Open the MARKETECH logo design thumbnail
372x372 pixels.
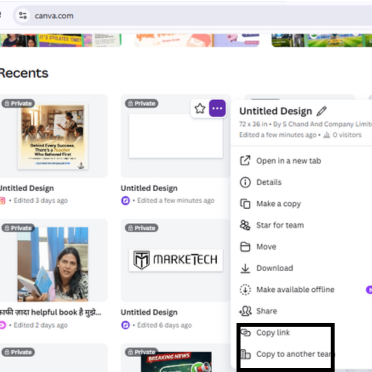tap(176, 260)
